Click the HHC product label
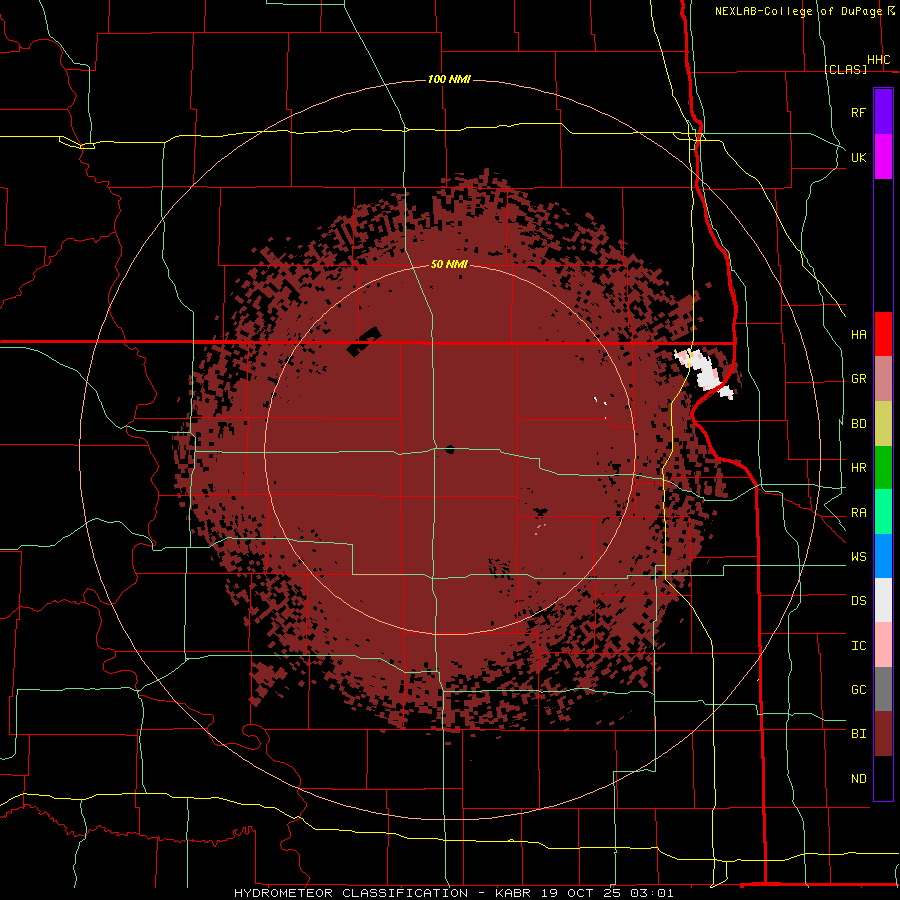Image resolution: width=900 pixels, height=900 pixels. tap(879, 60)
